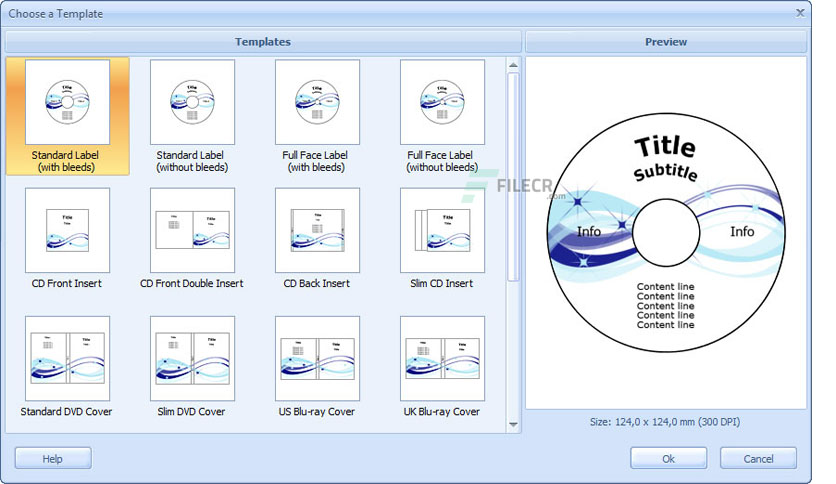The width and height of the screenshot is (836, 484).
Task: Pick the CD Front Double Insert template
Action: 192,239
